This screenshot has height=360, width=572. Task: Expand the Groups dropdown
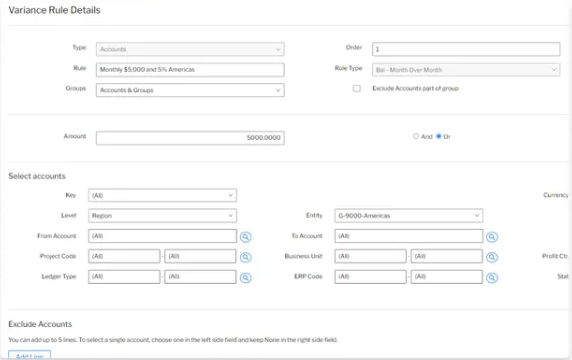[x=190, y=90]
